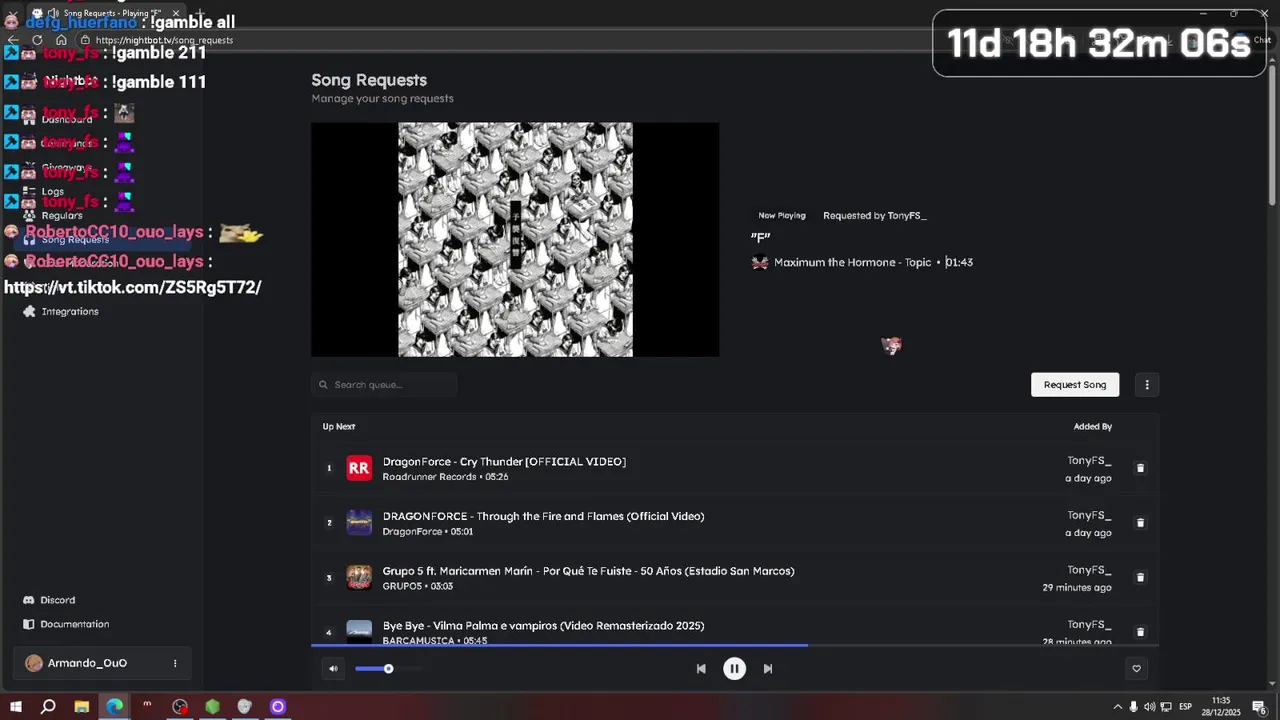This screenshot has height=720, width=1280.
Task: Pause the currently playing song
Action: click(734, 669)
